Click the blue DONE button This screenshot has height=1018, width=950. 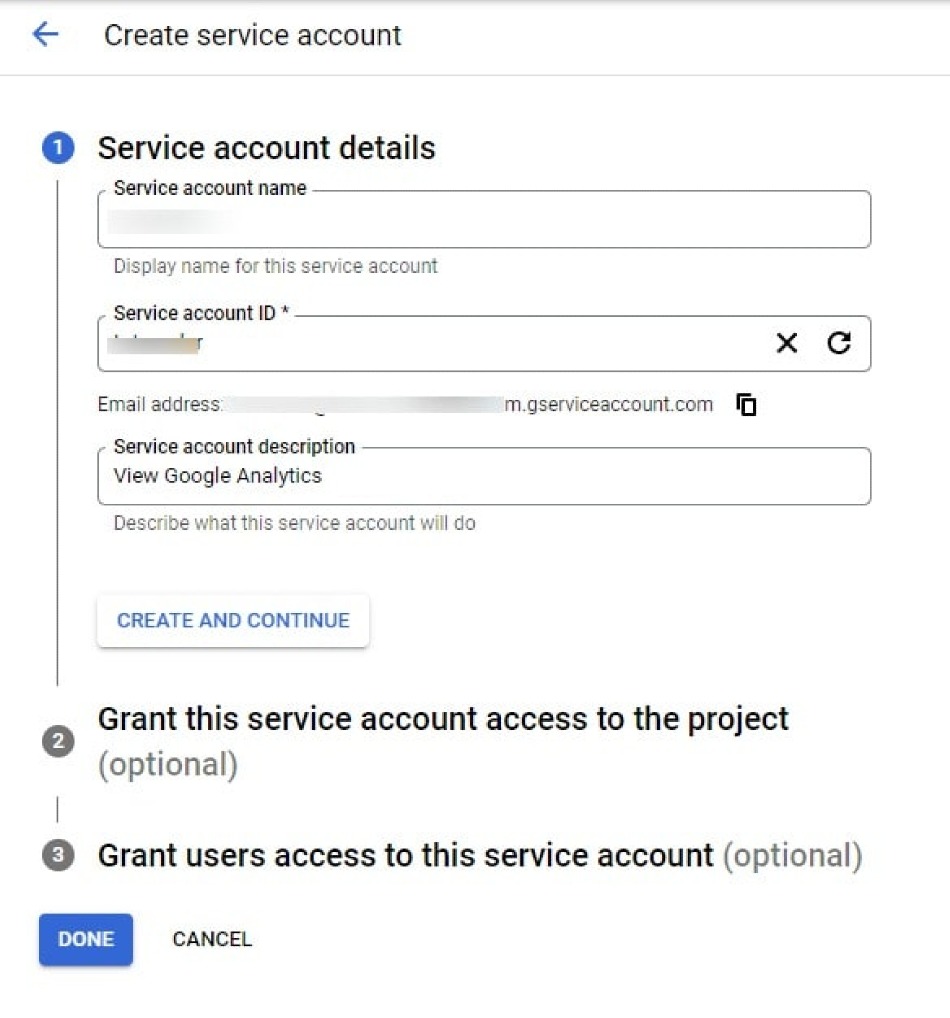pyautogui.click(x=86, y=939)
